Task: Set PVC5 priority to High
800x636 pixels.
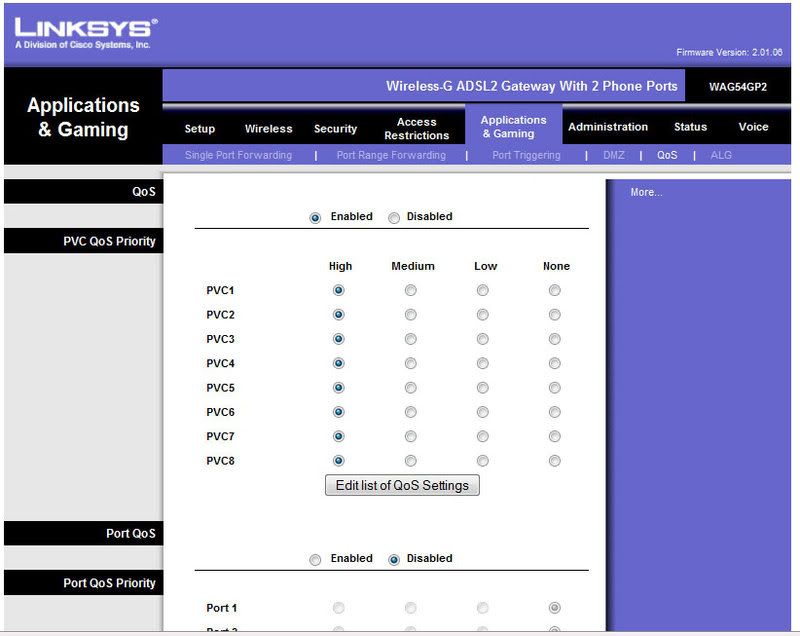Action: coord(338,388)
